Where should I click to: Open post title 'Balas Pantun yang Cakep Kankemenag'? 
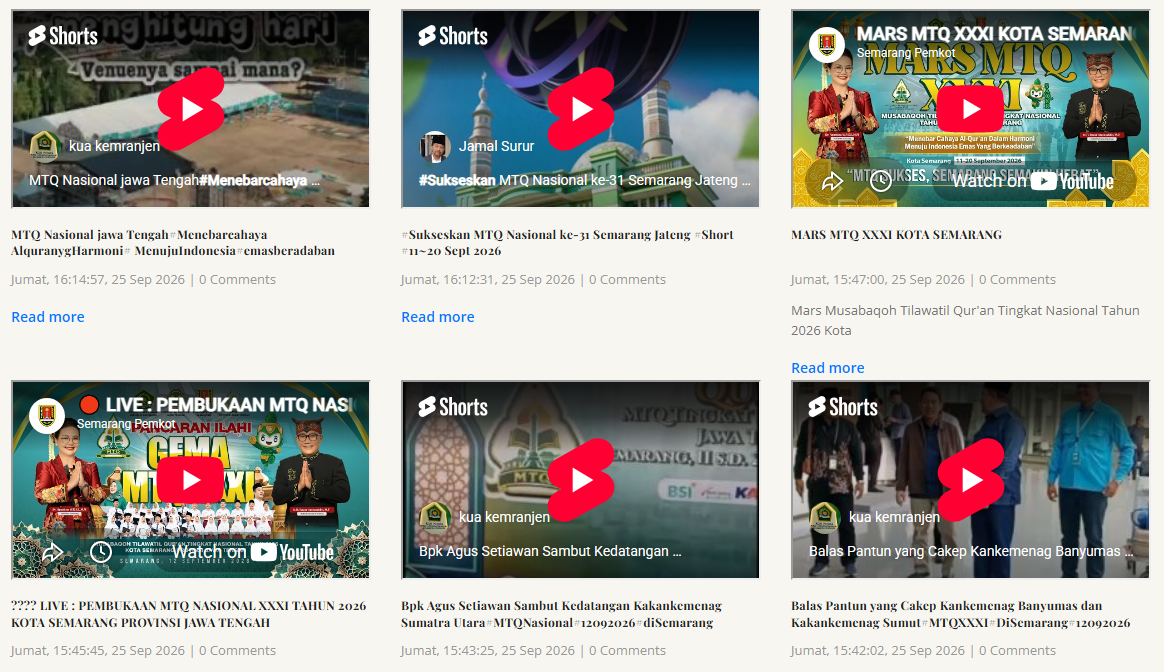click(x=961, y=614)
